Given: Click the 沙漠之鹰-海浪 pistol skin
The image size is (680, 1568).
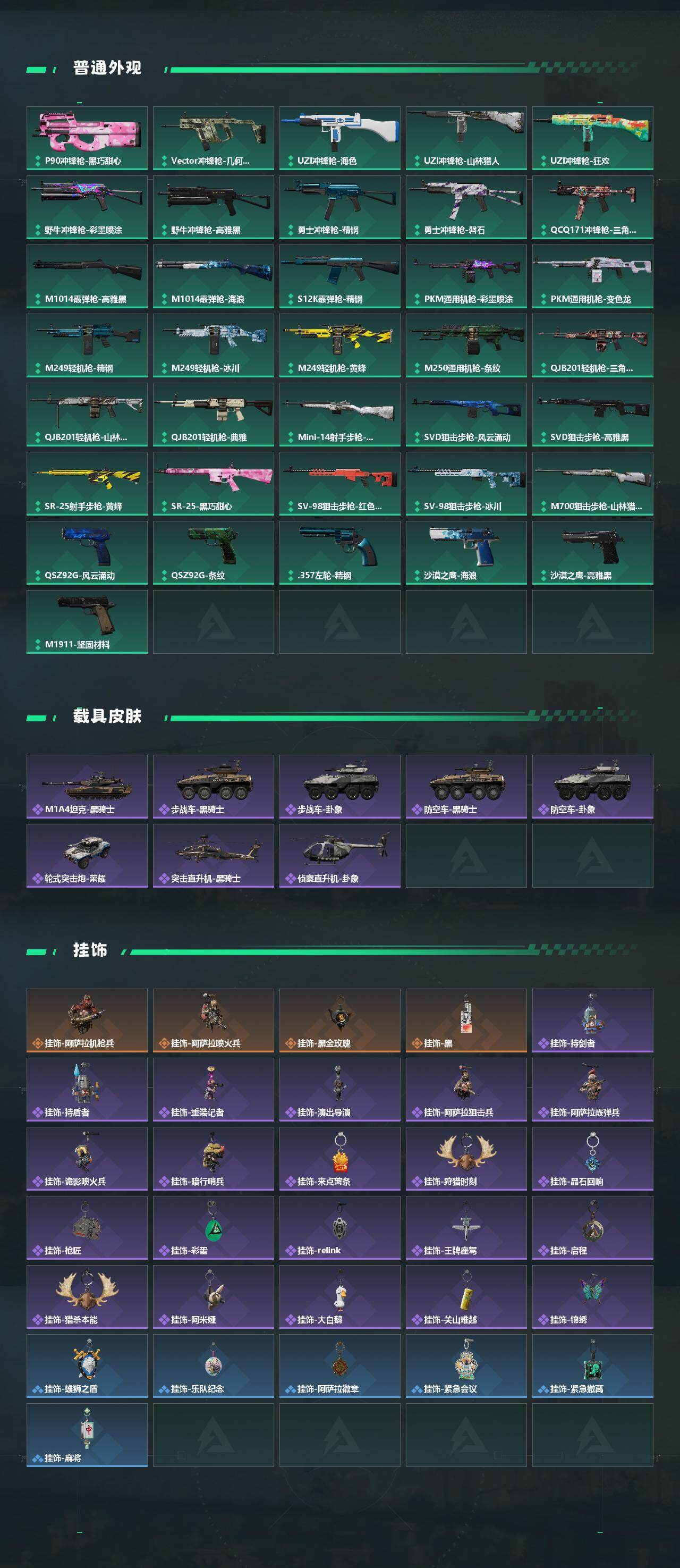Looking at the screenshot, I should (x=466, y=553).
